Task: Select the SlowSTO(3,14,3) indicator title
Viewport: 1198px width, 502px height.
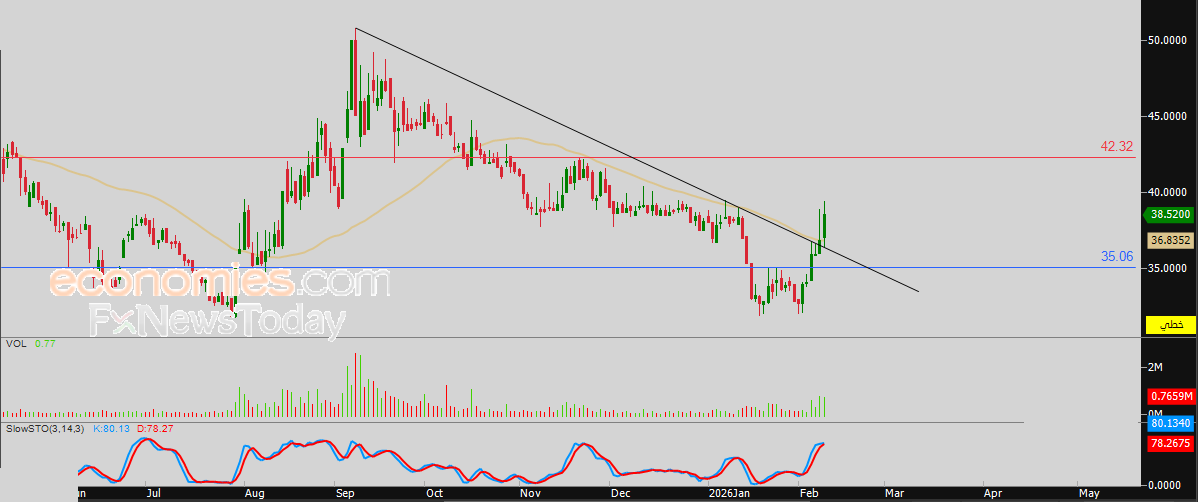Action: (46, 429)
